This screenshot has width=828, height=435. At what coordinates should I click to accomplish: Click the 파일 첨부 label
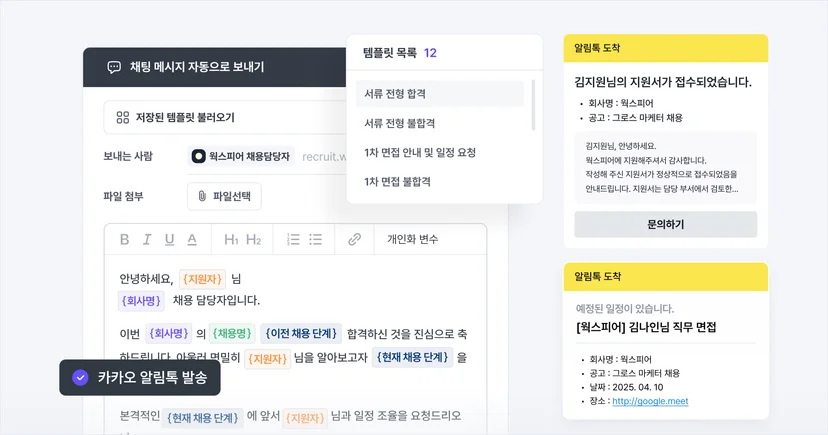(x=123, y=196)
